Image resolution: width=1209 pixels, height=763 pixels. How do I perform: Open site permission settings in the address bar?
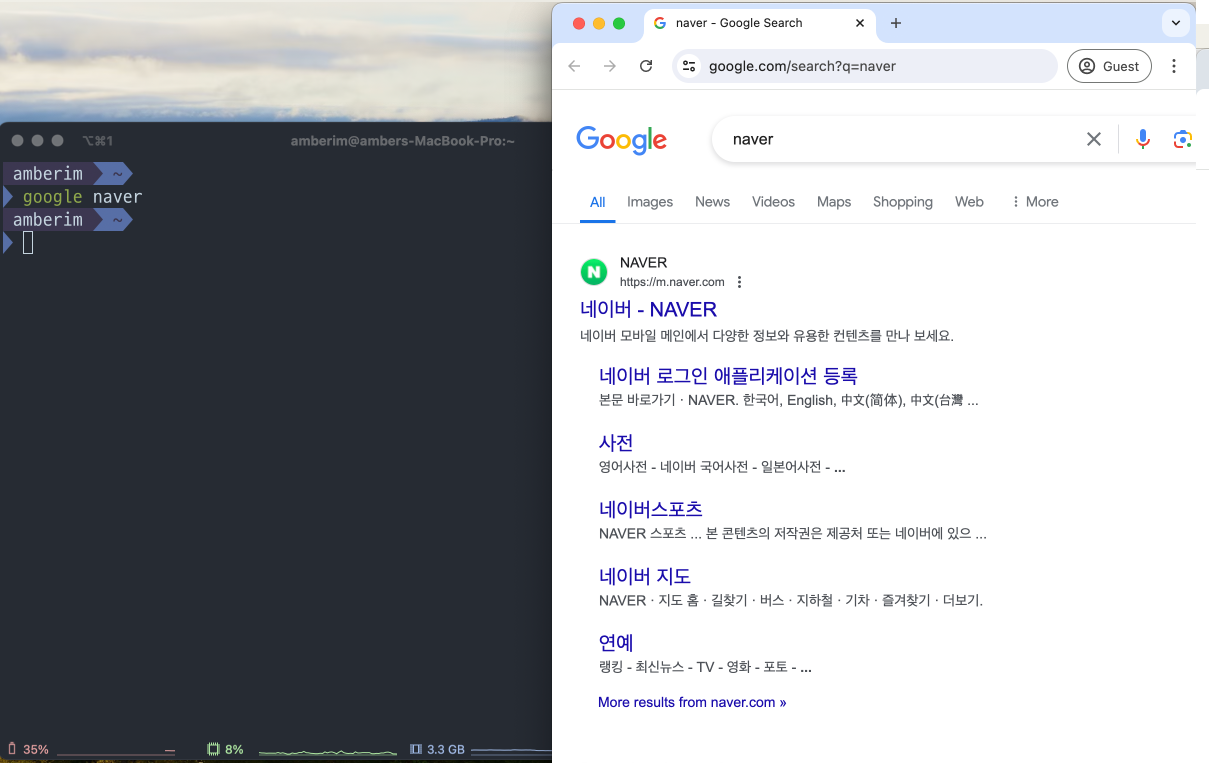(689, 66)
